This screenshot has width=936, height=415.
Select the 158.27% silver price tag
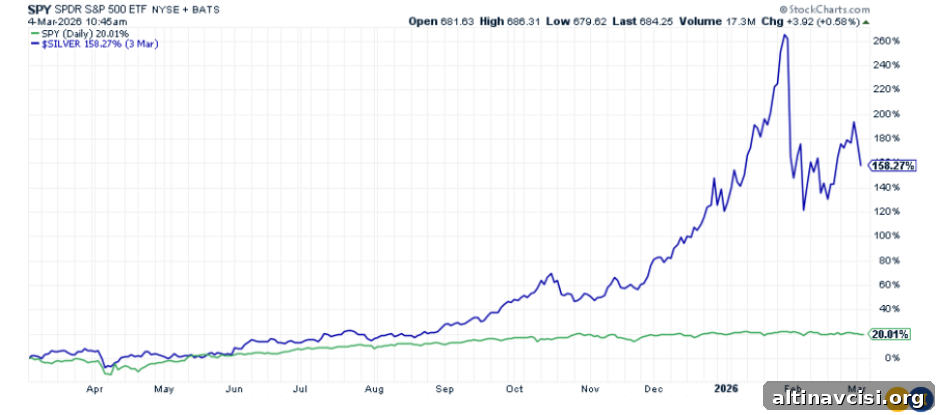click(892, 165)
